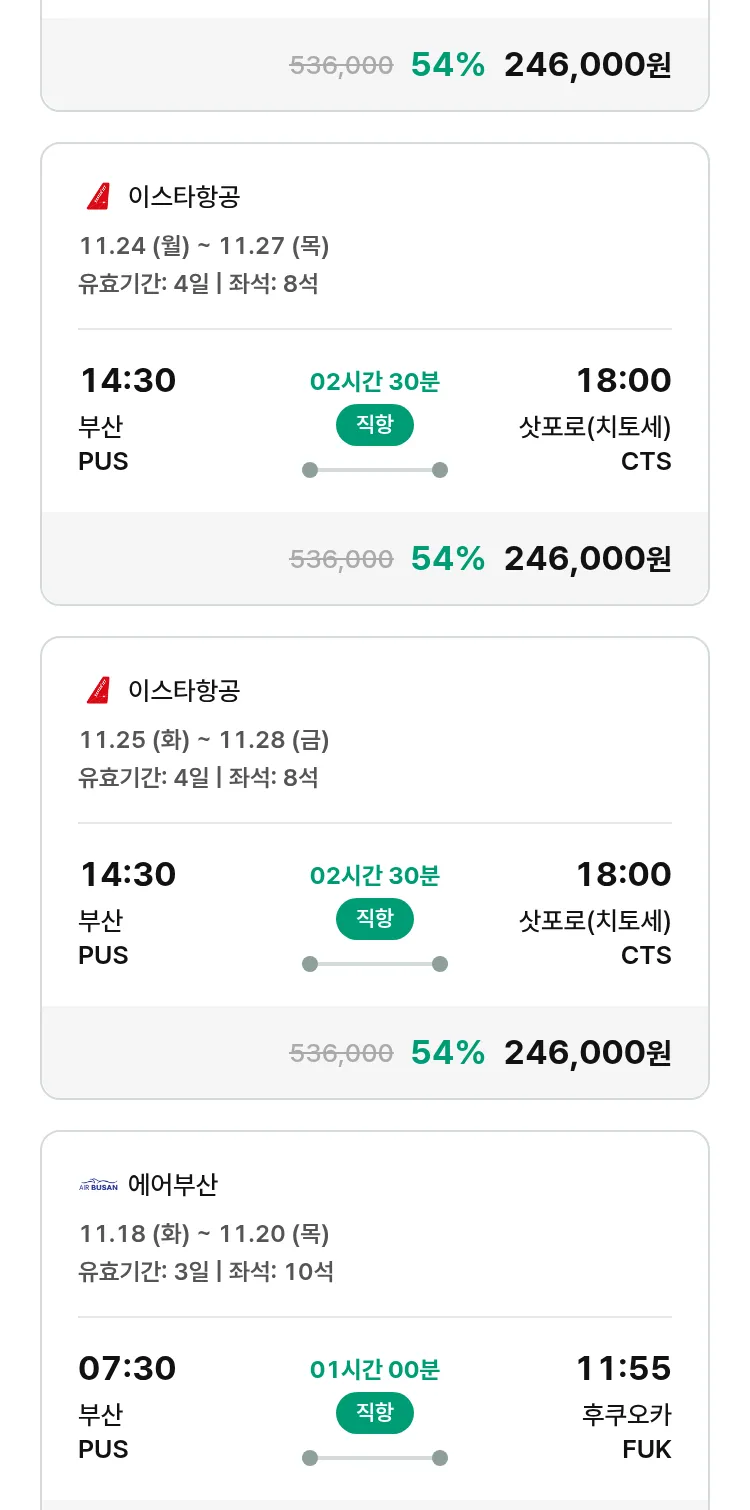Click route line on 11.24 Eastar flight
750x1510 pixels.
[374, 470]
